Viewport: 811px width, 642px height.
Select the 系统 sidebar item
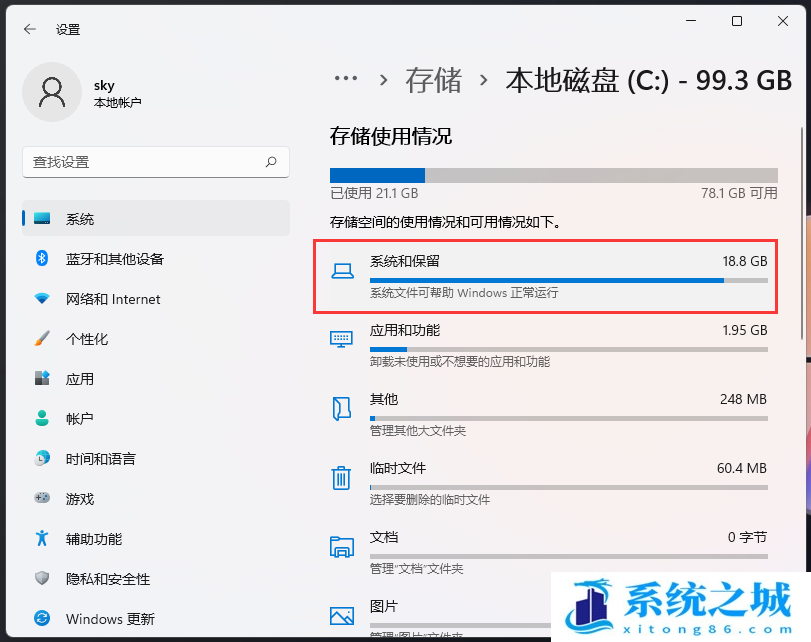coord(80,219)
